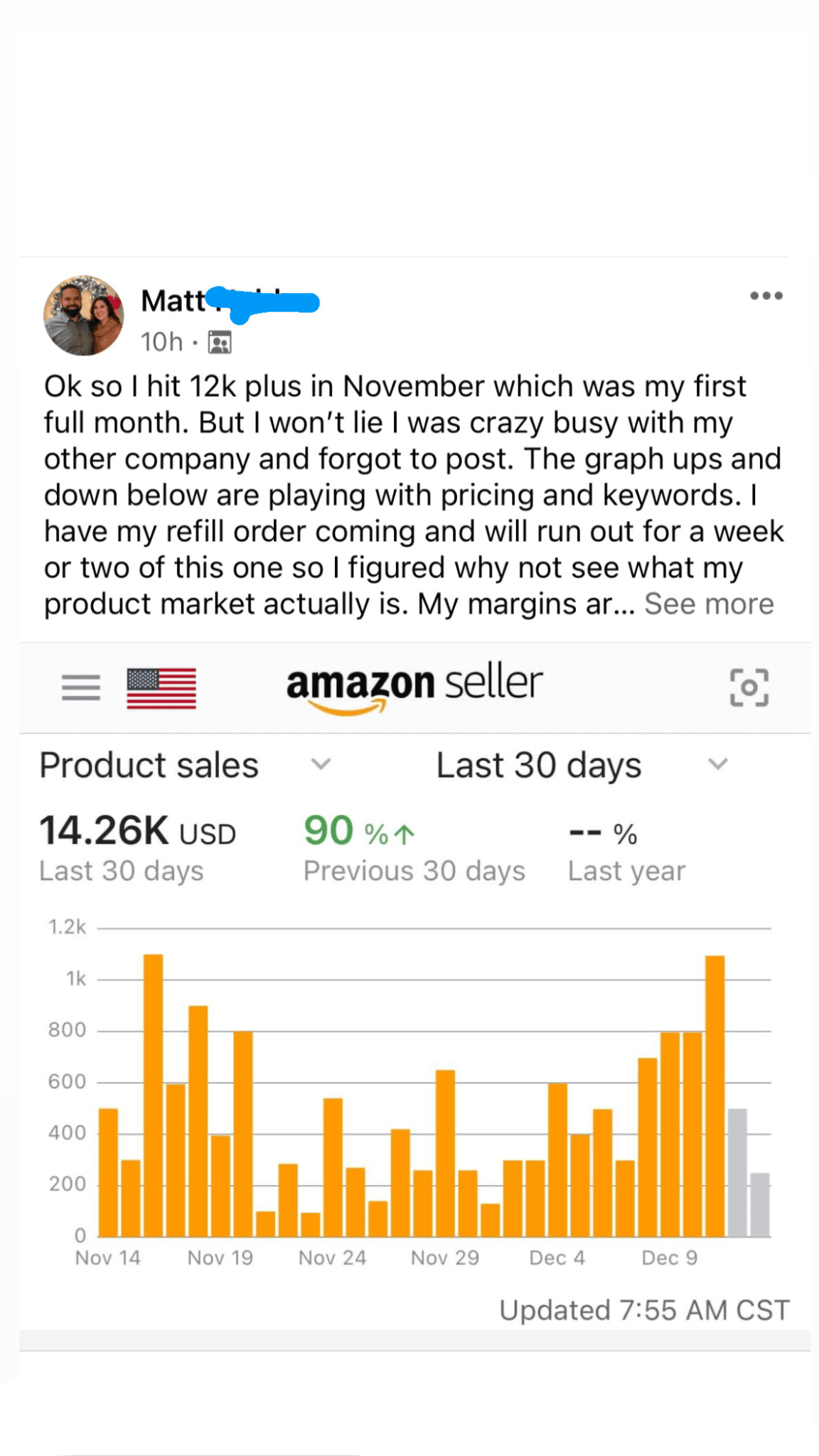Viewport: 819px width, 1456px height.
Task: Click the green 90% up arrow
Action: point(404,833)
